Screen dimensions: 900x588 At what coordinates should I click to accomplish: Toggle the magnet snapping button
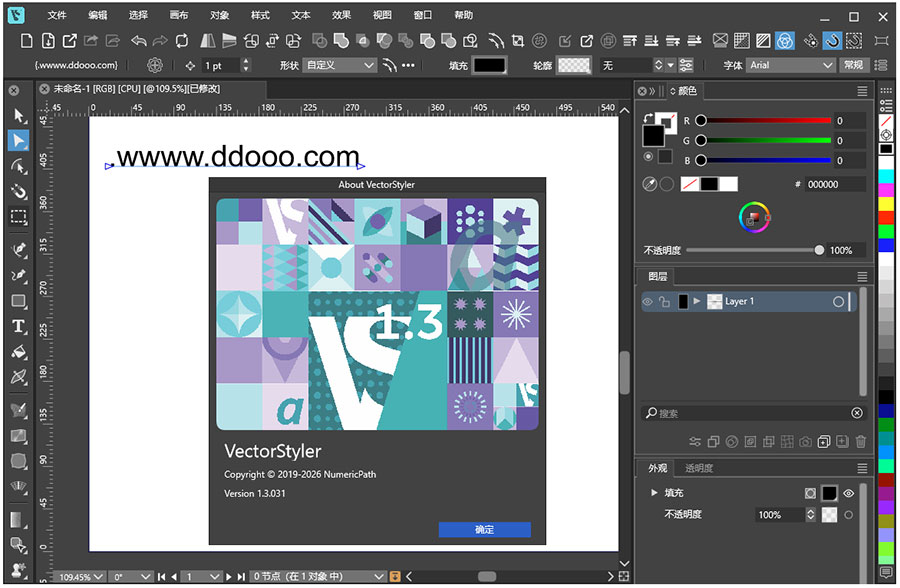click(832, 41)
